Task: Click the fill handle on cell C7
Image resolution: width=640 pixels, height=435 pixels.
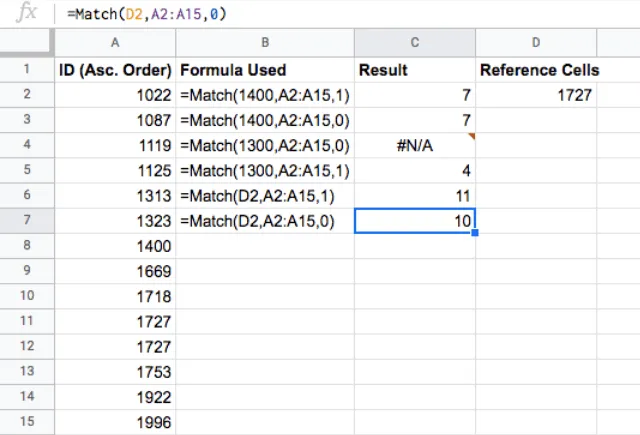Action: click(475, 232)
